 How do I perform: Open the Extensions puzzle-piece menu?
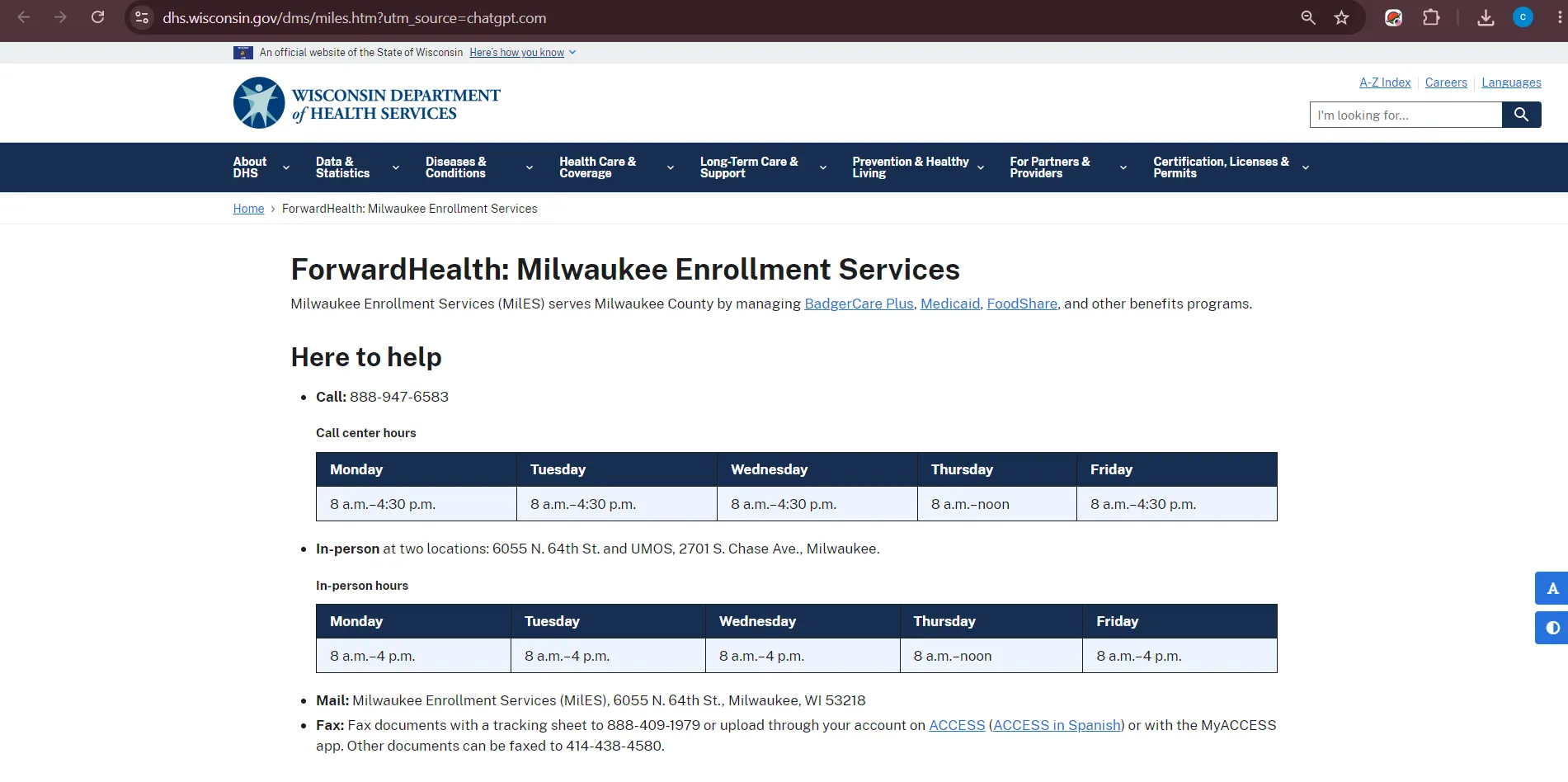point(1431,17)
